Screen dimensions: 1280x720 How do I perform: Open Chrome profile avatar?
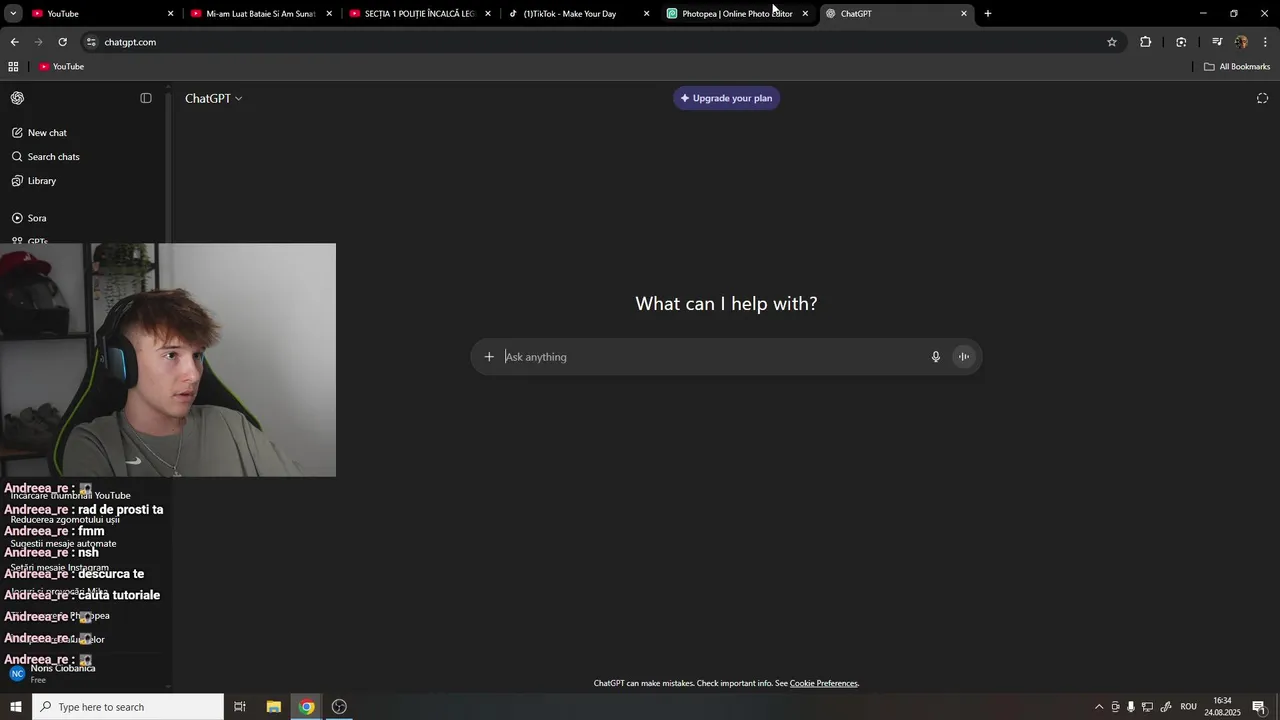[x=1241, y=42]
